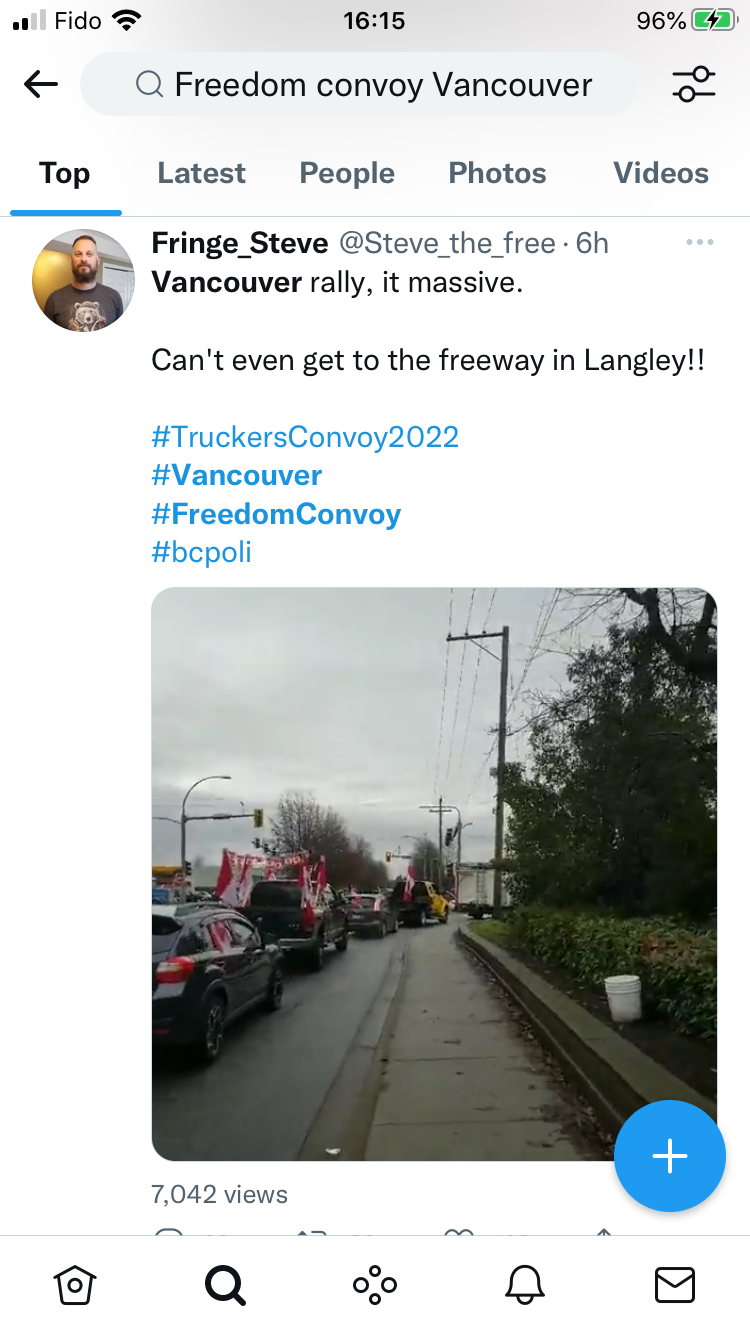This screenshot has width=750, height=1334.
Task: Open the #TruckersConvoy2022 hashtag
Action: (x=305, y=437)
